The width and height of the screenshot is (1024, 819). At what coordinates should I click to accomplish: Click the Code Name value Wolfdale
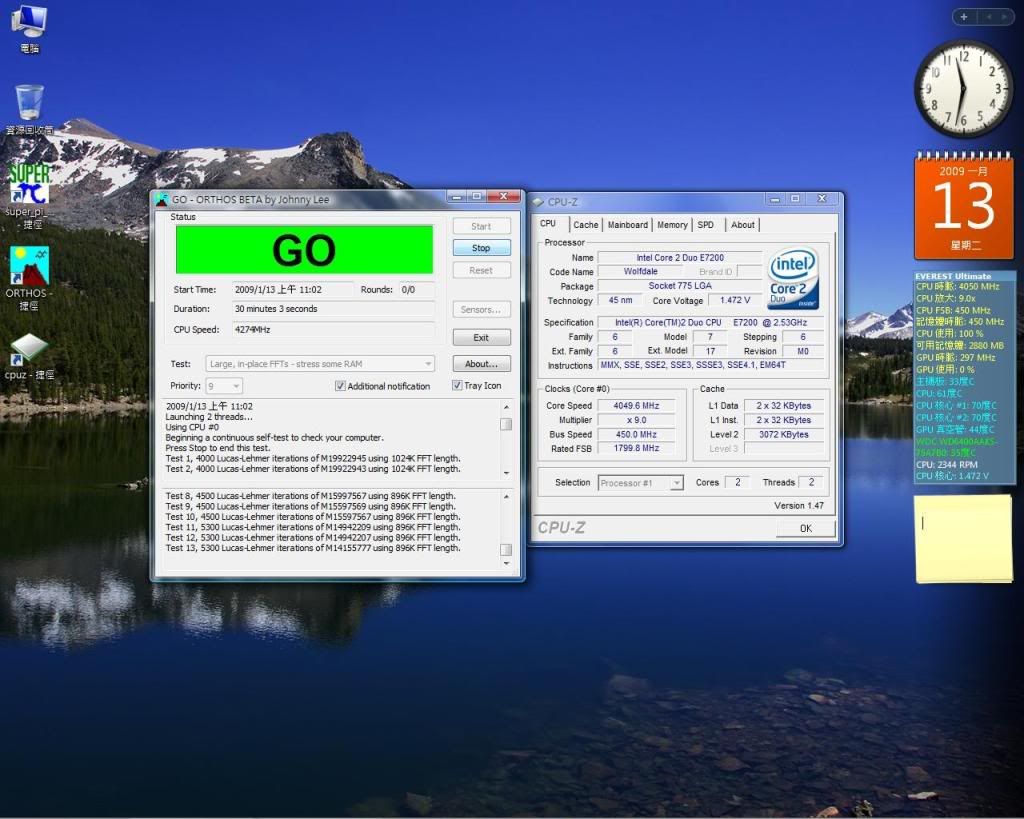coord(641,272)
